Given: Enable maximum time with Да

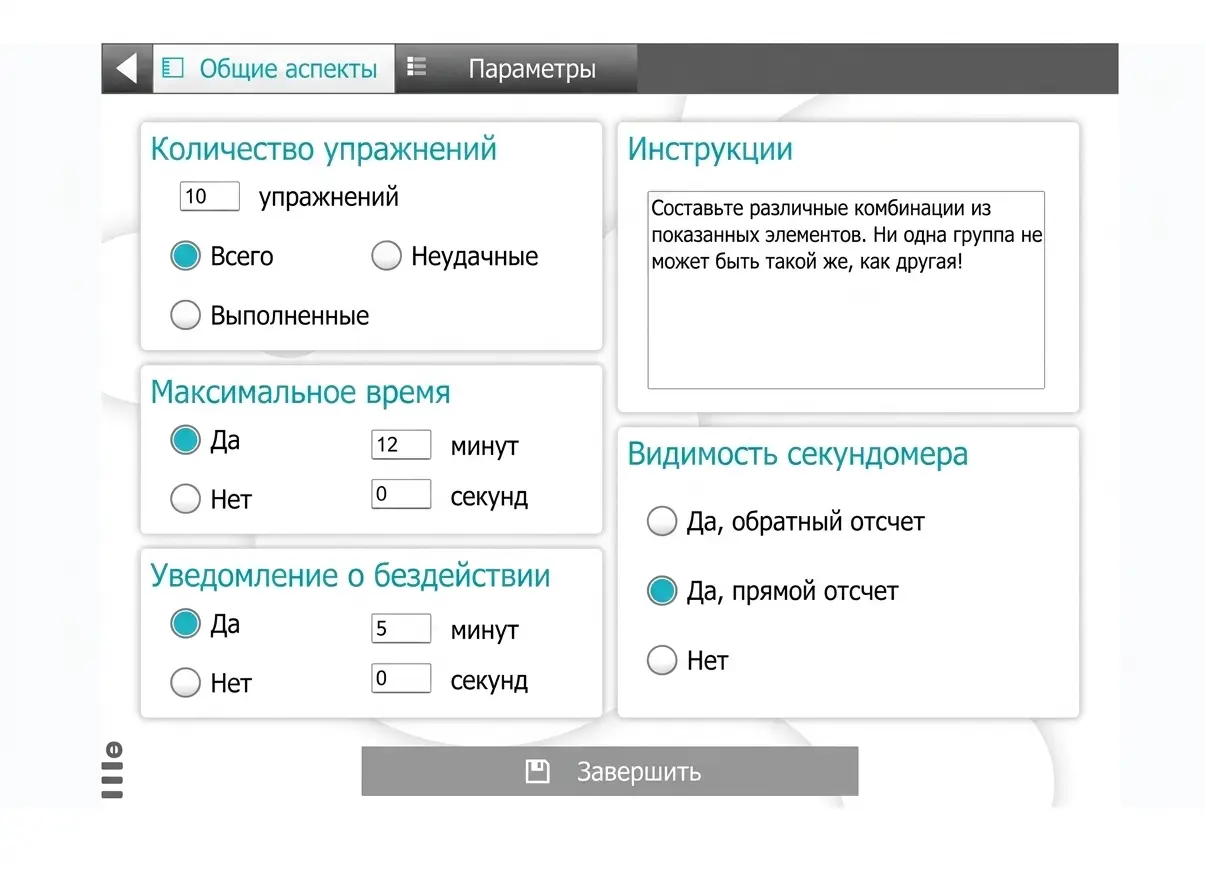Looking at the screenshot, I should pos(186,440).
